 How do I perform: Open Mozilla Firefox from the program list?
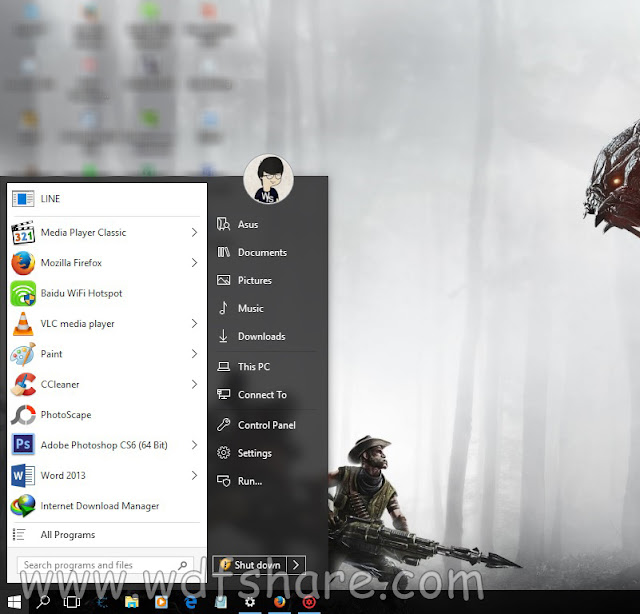click(x=107, y=263)
